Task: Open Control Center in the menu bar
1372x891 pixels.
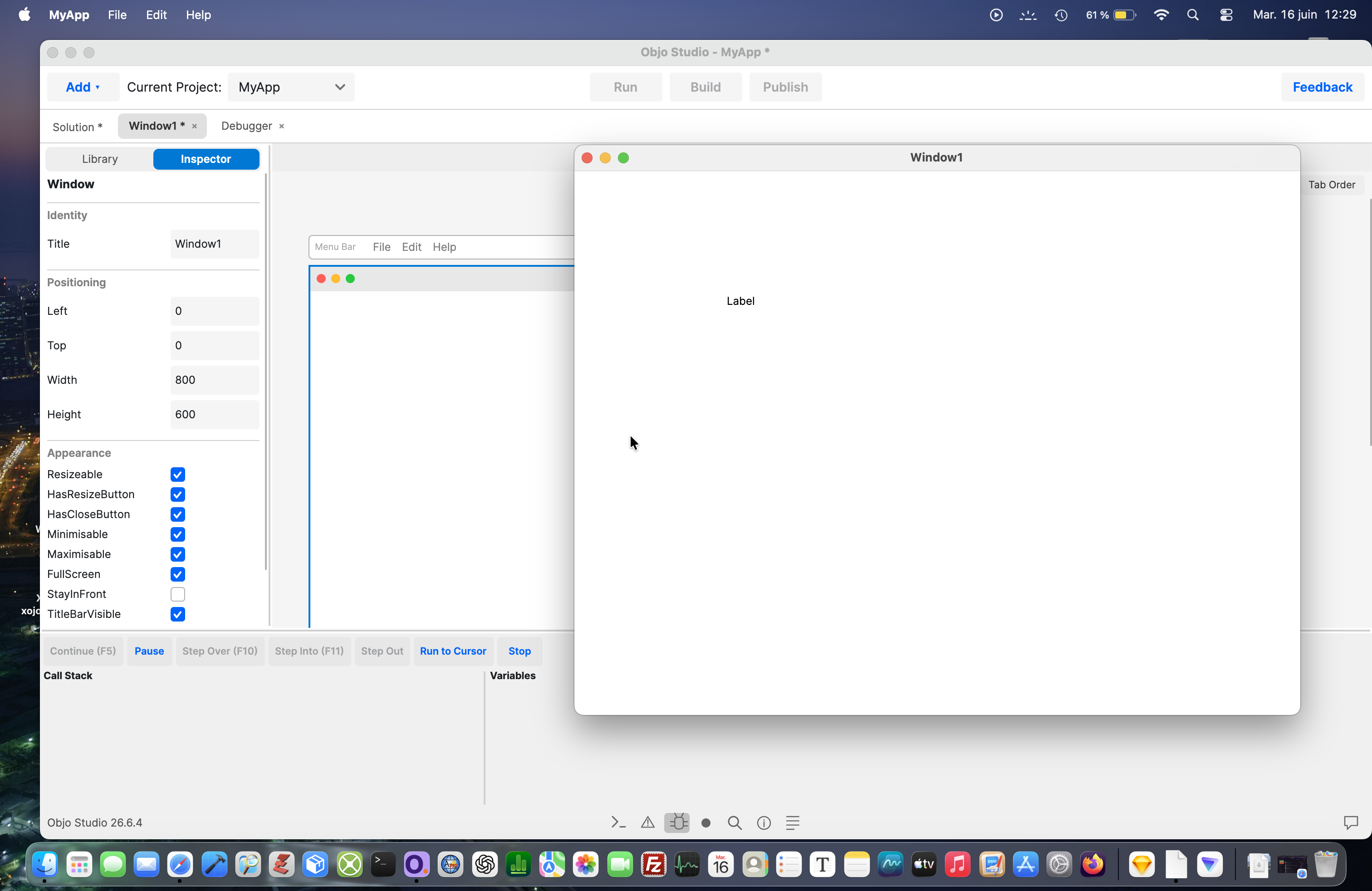Action: pyautogui.click(x=1226, y=15)
